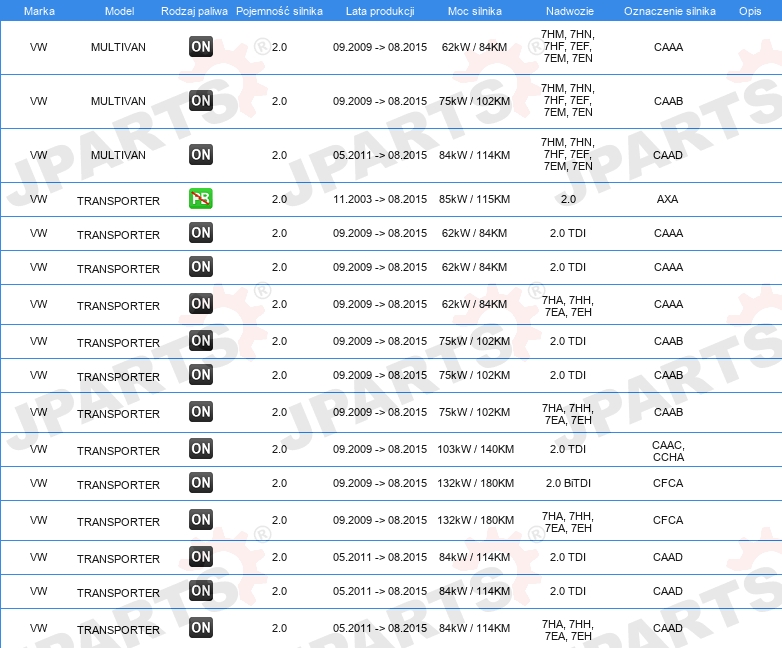Click the power value 103kW / 140KM
The image size is (782, 648).
[475, 449]
